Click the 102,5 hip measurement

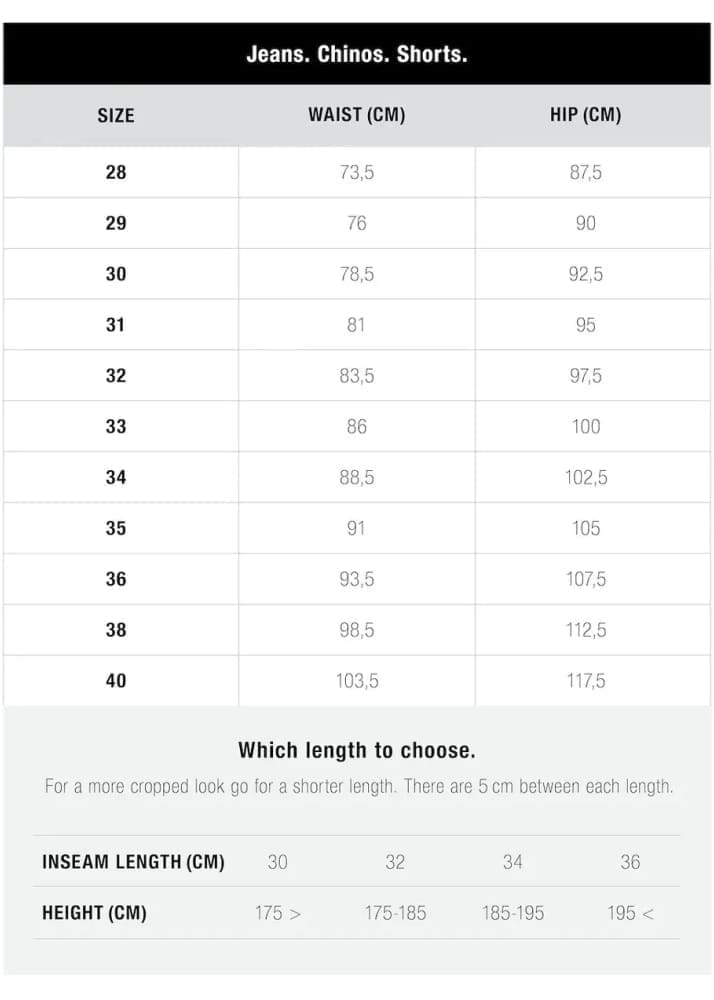pos(586,478)
